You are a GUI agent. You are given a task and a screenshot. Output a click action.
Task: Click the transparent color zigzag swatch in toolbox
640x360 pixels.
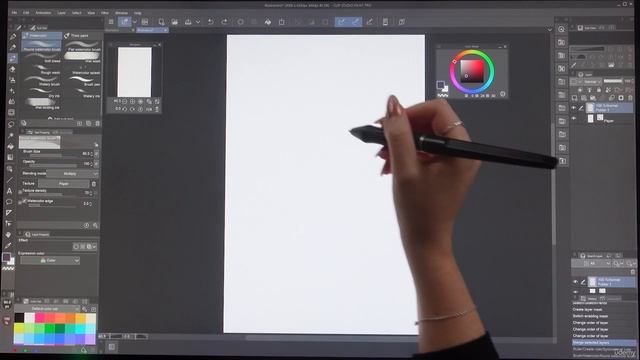coord(8,269)
